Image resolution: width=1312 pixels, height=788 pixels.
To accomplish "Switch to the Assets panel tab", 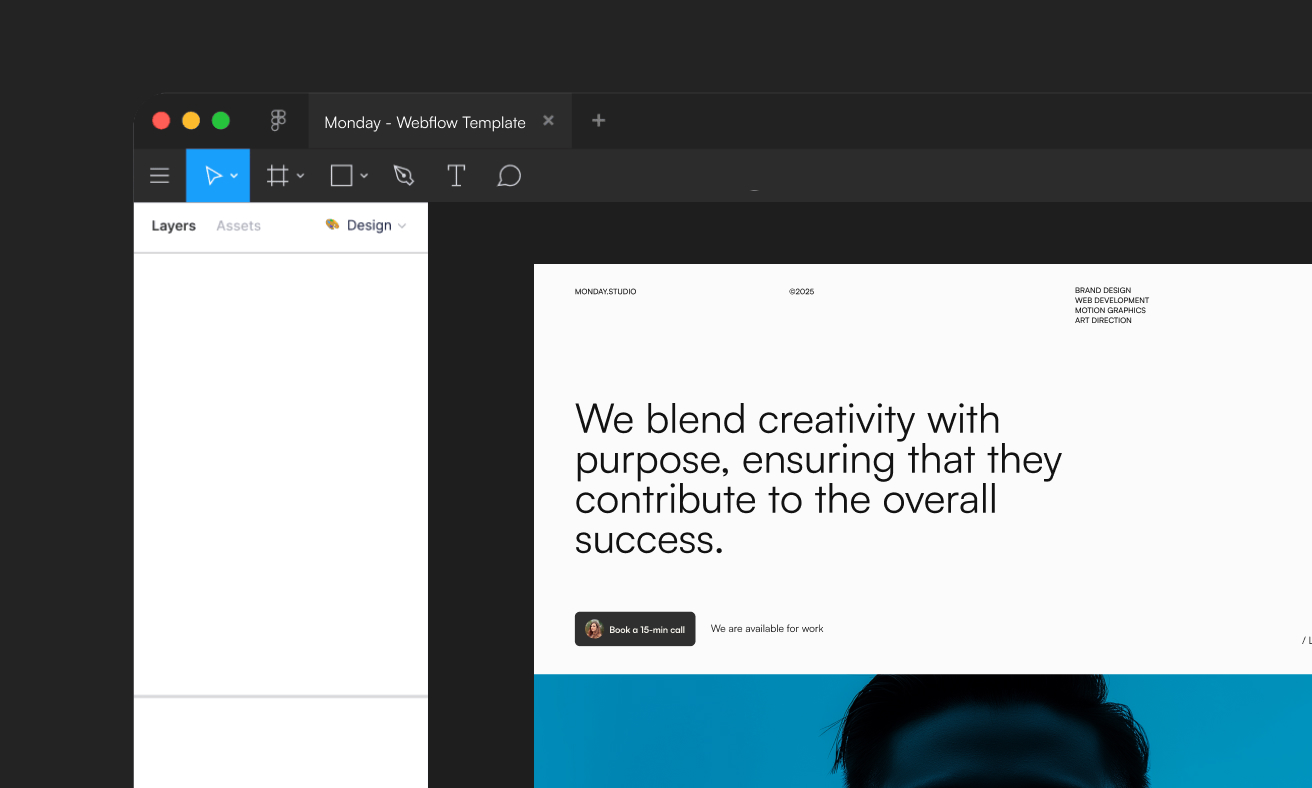I will [238, 226].
